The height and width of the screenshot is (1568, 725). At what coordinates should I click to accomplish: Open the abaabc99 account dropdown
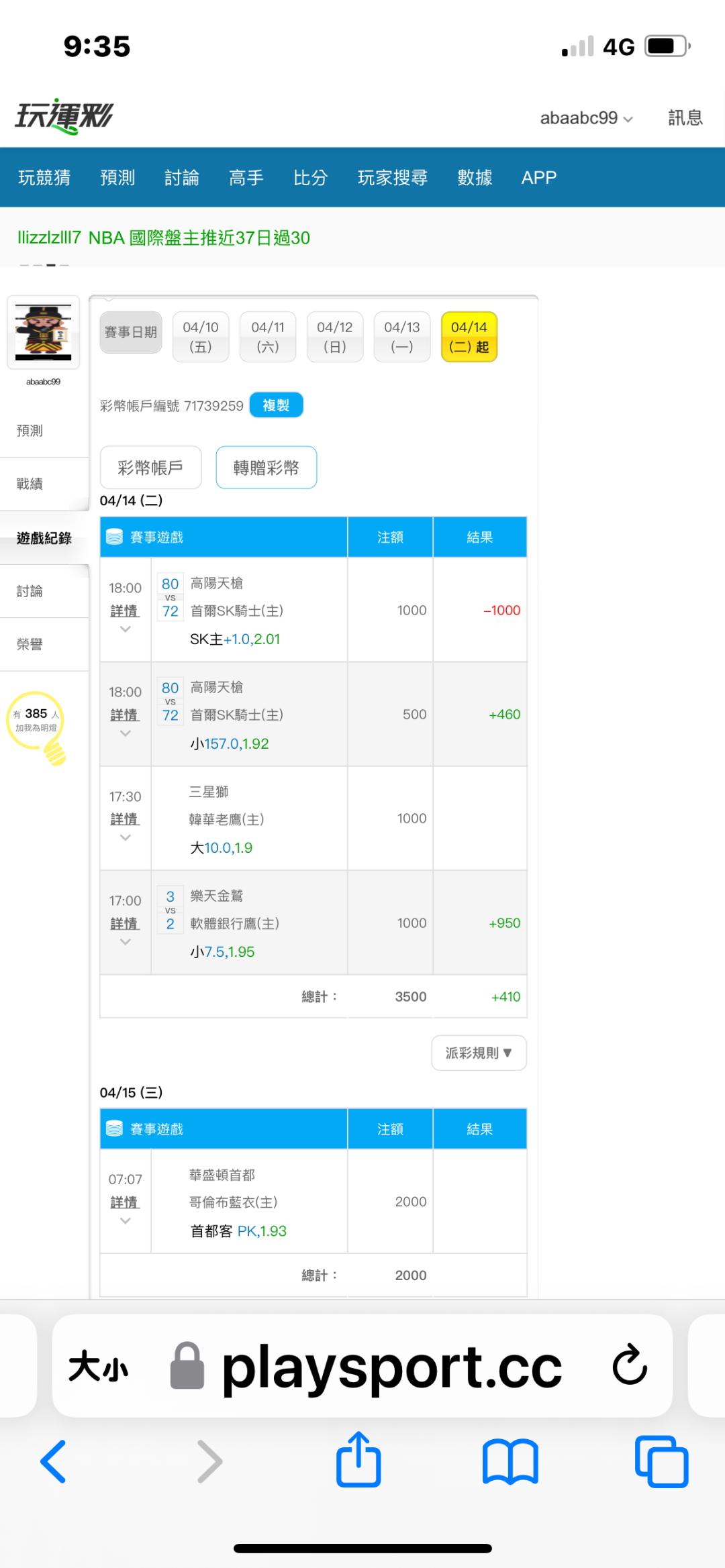(x=586, y=118)
